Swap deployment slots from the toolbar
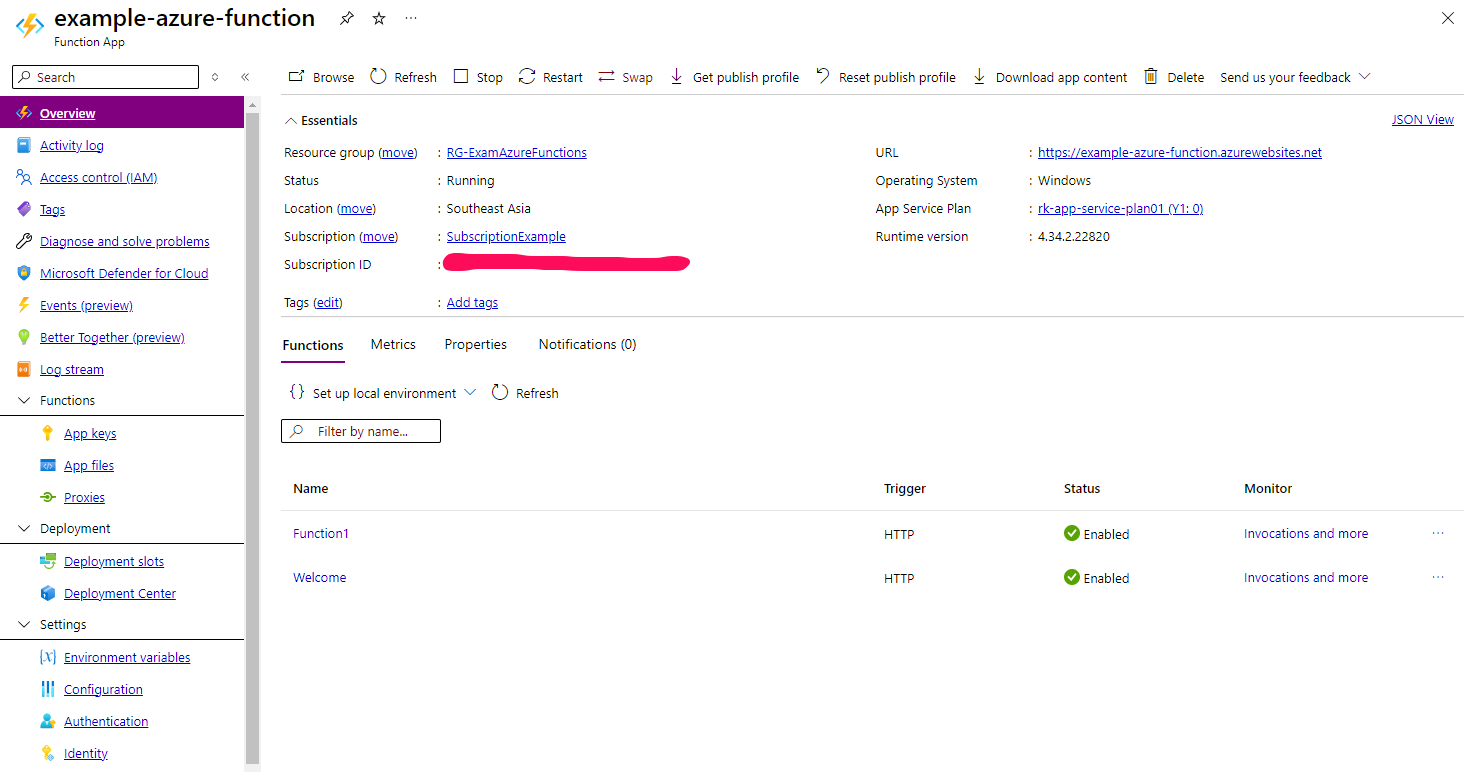1484x772 pixels. [x=626, y=77]
